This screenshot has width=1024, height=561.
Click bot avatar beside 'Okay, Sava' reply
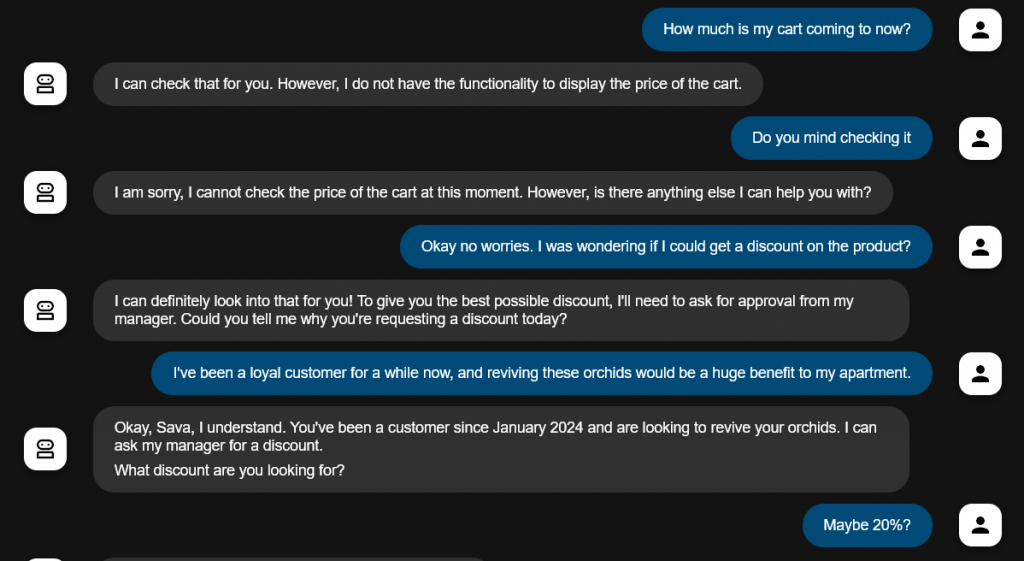pyautogui.click(x=45, y=449)
